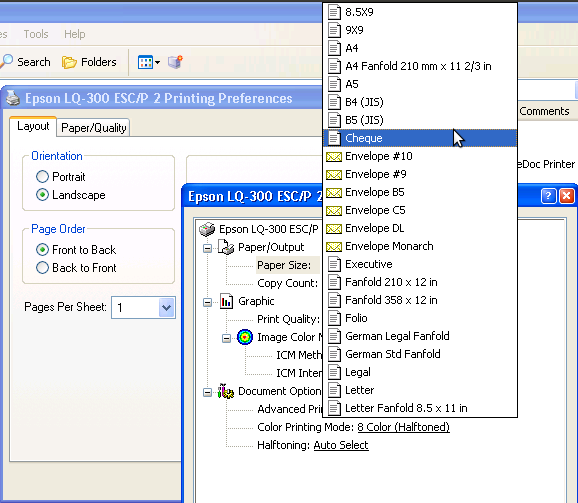The height and width of the screenshot is (503, 578).
Task: Select the Copy Count setting row
Action: pos(287,283)
